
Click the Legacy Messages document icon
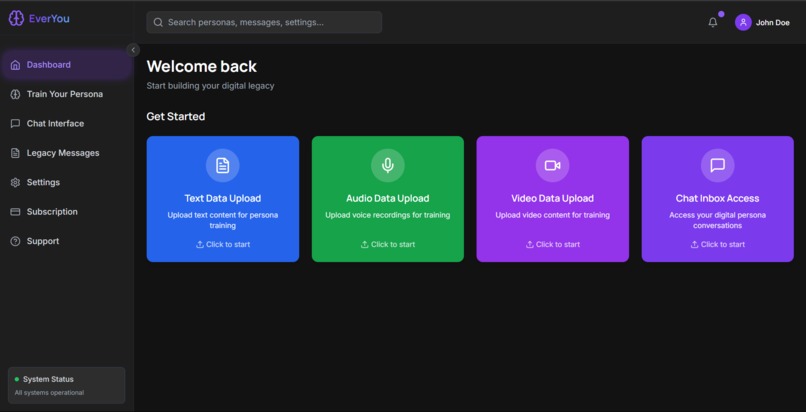pos(15,153)
